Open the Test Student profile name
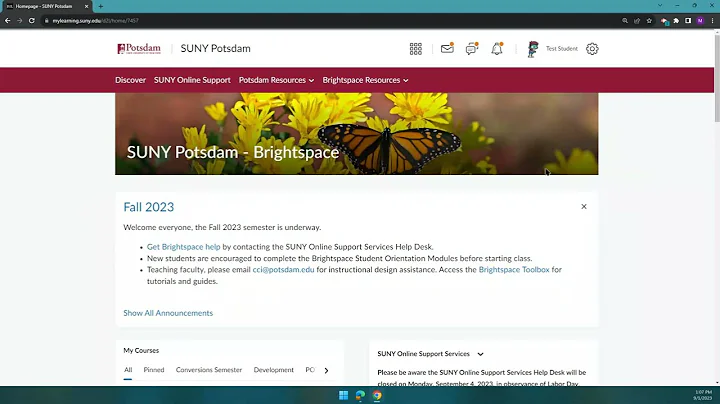This screenshot has height=404, width=720. pos(562,49)
